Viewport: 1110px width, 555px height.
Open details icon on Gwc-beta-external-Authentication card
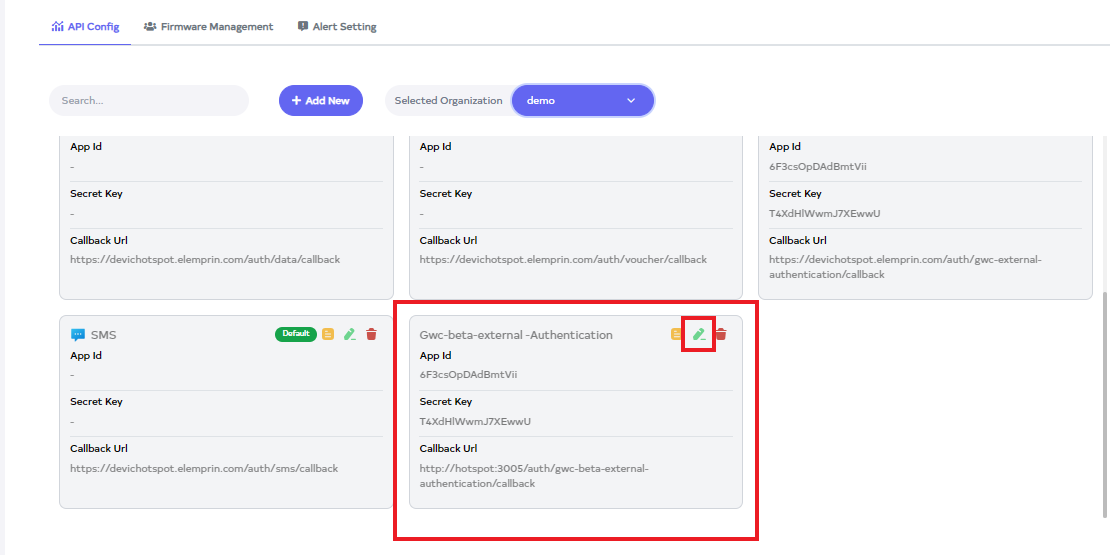(677, 334)
